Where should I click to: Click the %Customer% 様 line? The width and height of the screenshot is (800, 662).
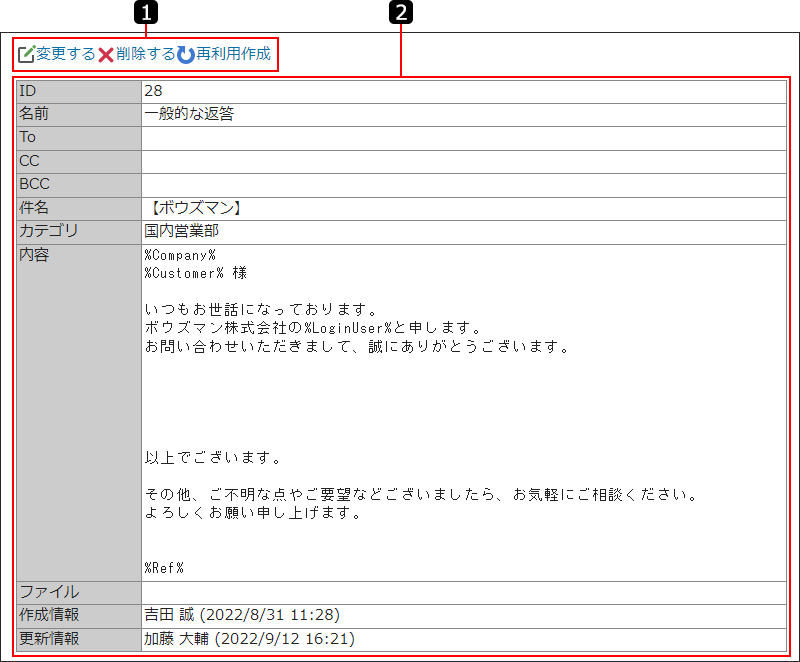pos(195,273)
